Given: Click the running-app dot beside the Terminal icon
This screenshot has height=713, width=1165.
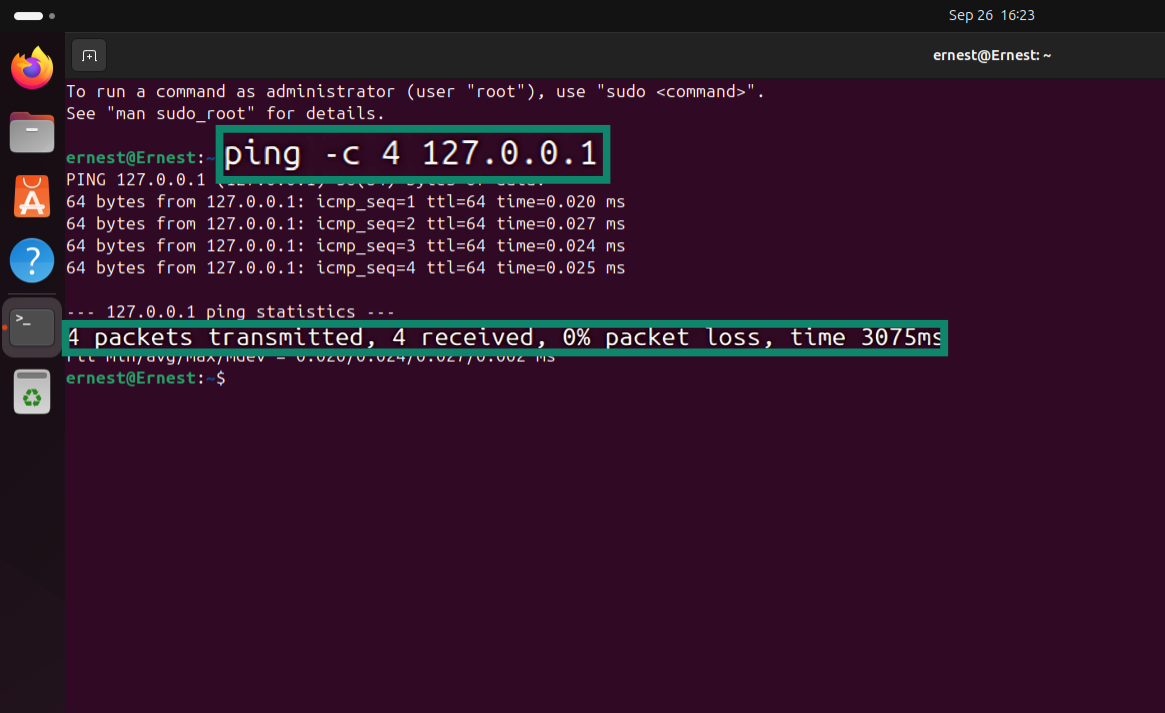Looking at the screenshot, I should tap(6, 325).
